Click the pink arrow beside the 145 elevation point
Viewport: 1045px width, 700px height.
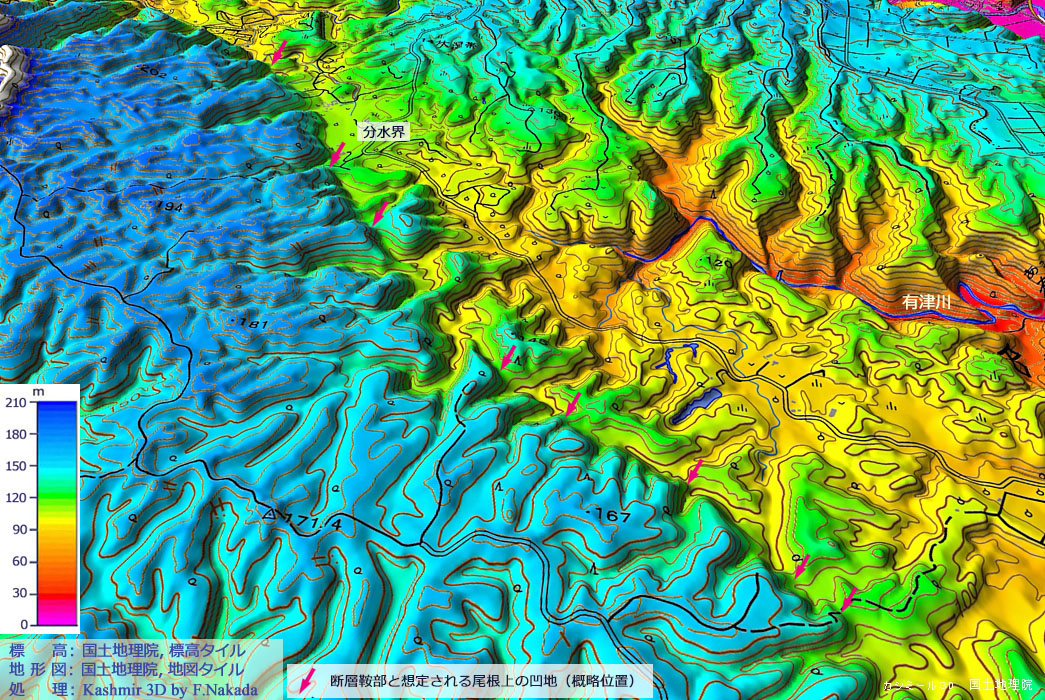[x=509, y=356]
